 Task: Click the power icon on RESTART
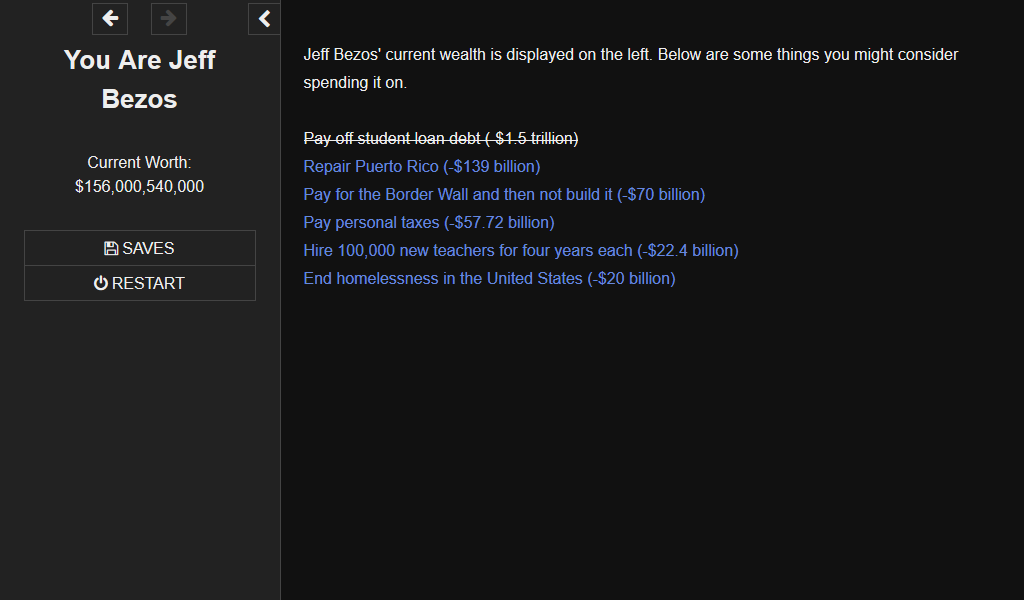tap(100, 283)
